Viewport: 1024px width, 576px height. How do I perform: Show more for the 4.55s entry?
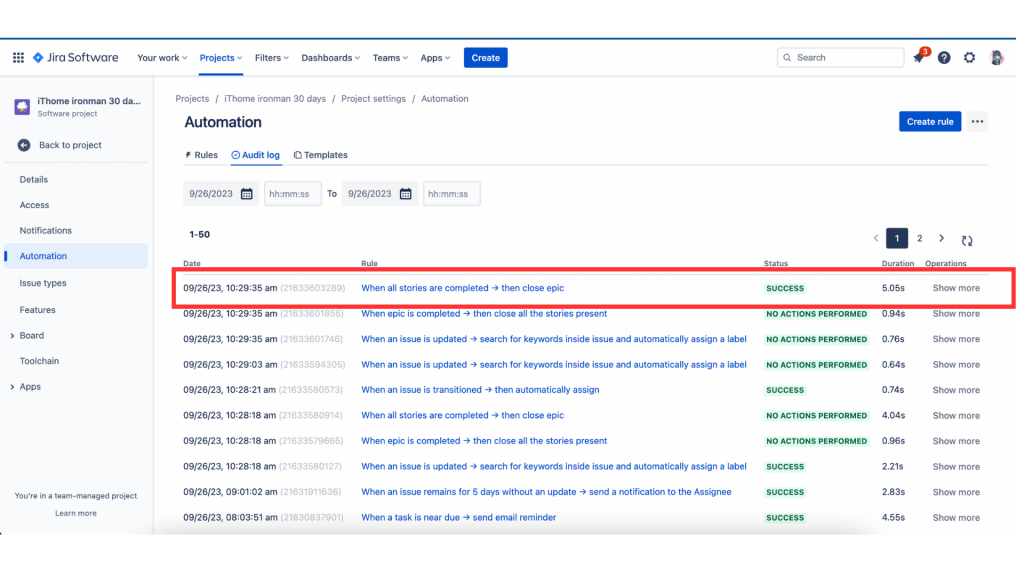(x=956, y=517)
